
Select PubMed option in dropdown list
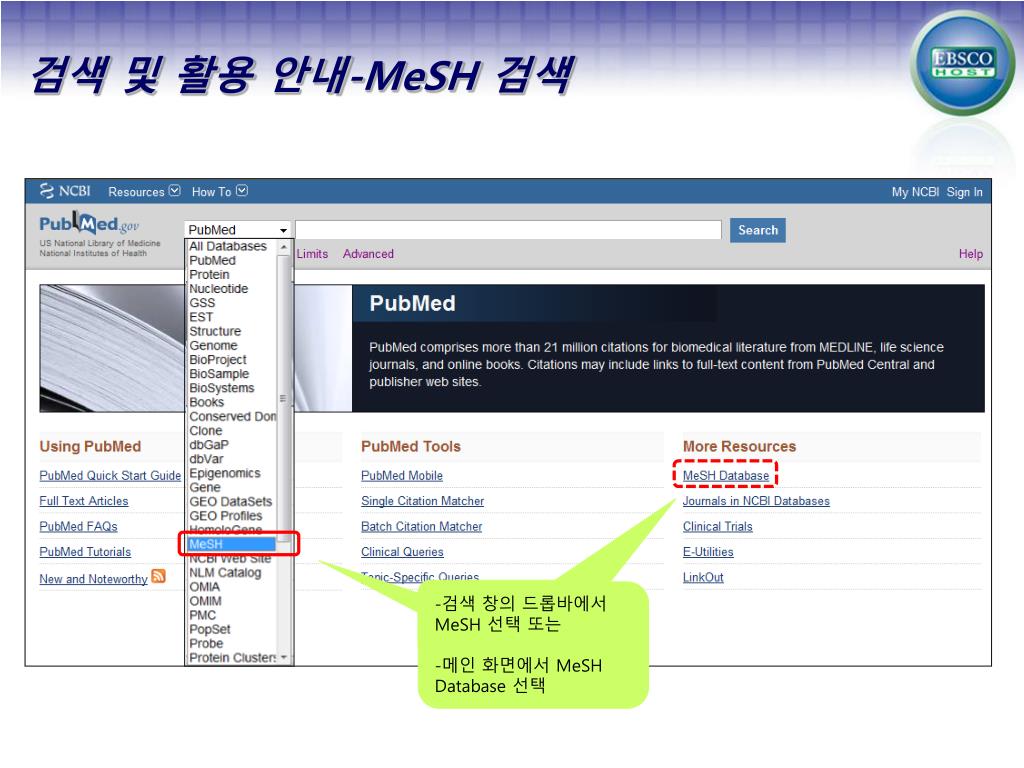point(212,261)
